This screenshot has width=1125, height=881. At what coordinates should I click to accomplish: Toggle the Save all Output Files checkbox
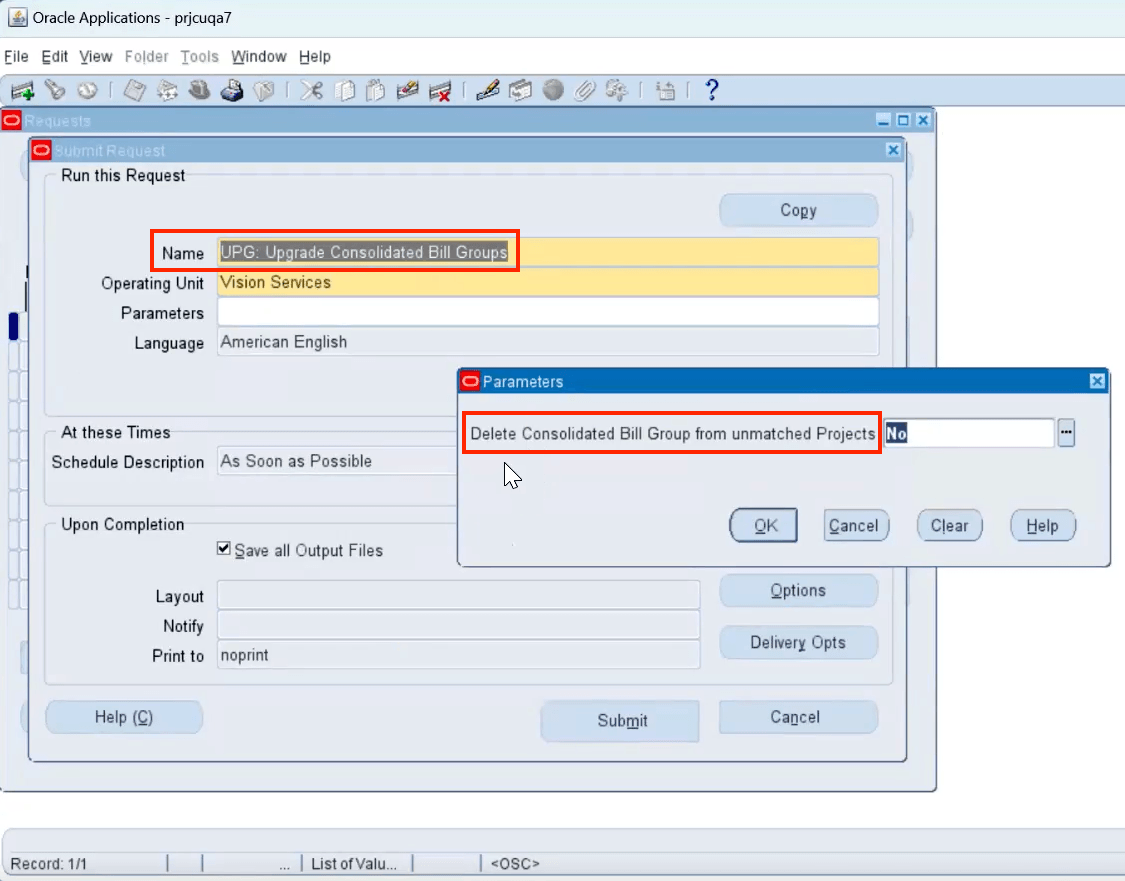click(224, 549)
